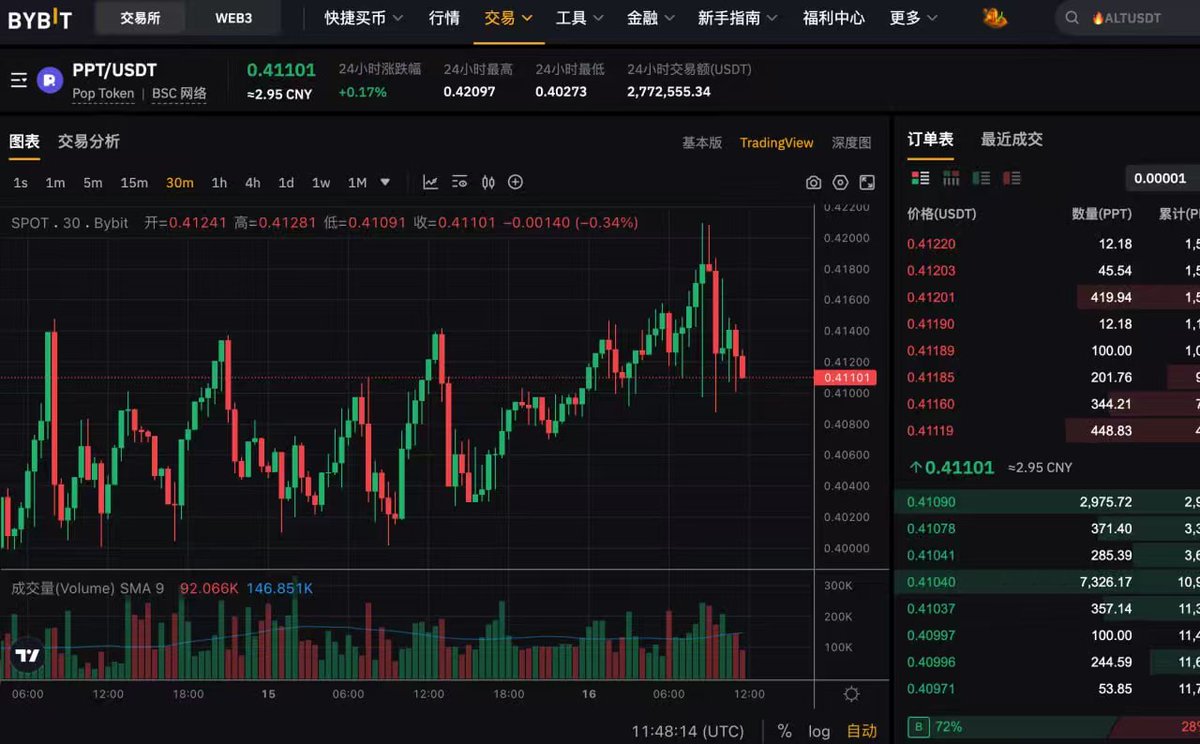Viewport: 1200px width, 744px height.
Task: Click the current price label 0.41101 on axis
Action: pos(846,378)
